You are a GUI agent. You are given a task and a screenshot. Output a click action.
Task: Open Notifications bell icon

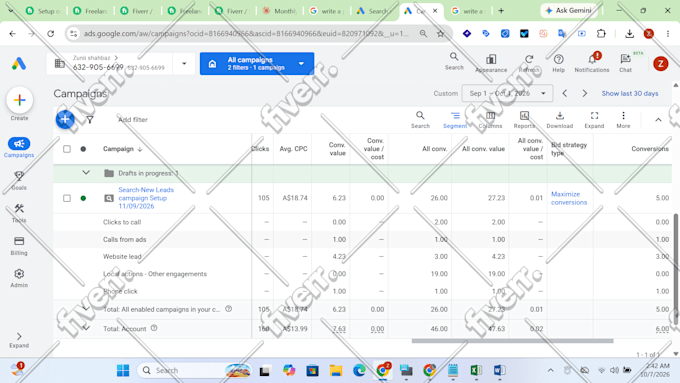[x=592, y=63]
